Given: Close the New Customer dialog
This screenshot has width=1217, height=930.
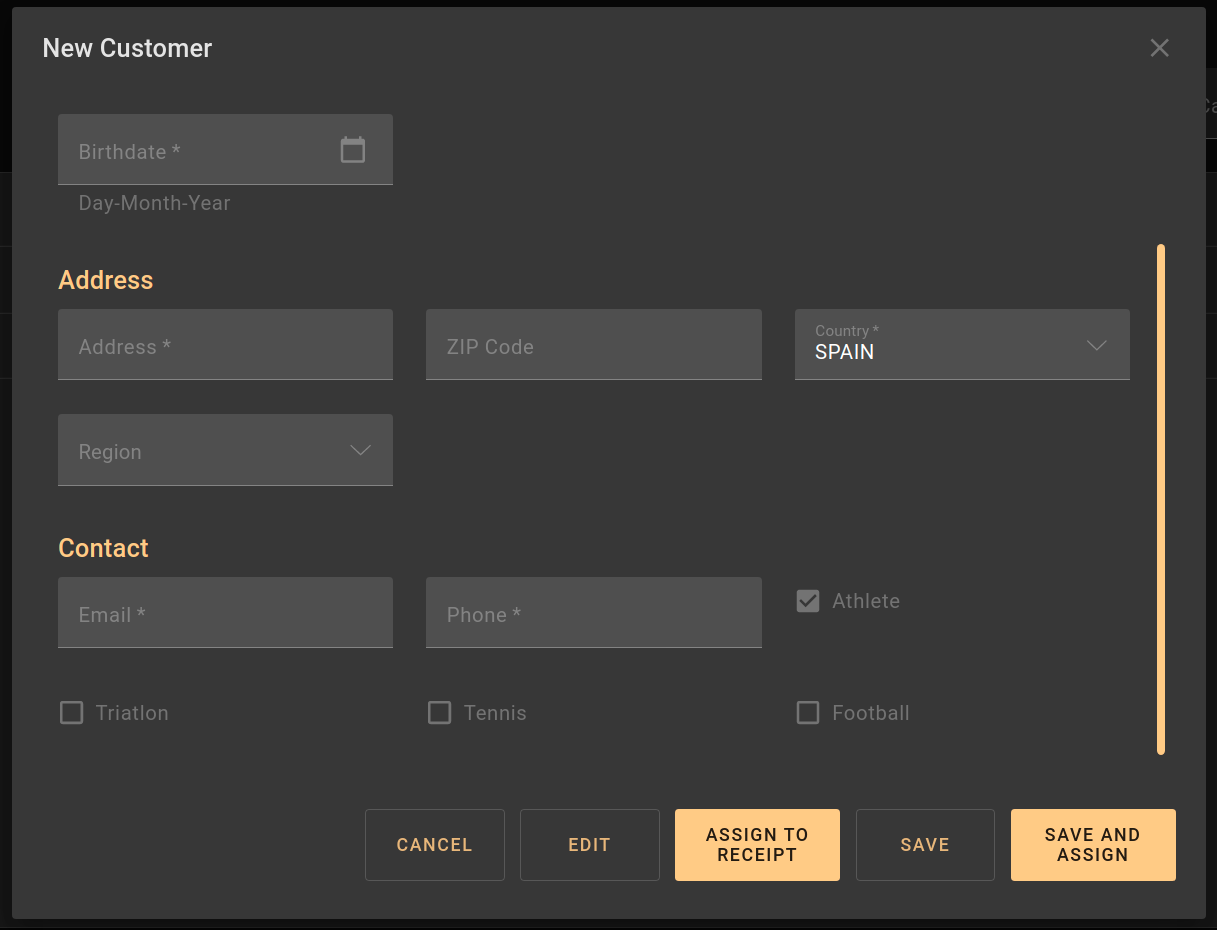Looking at the screenshot, I should (x=1159, y=48).
